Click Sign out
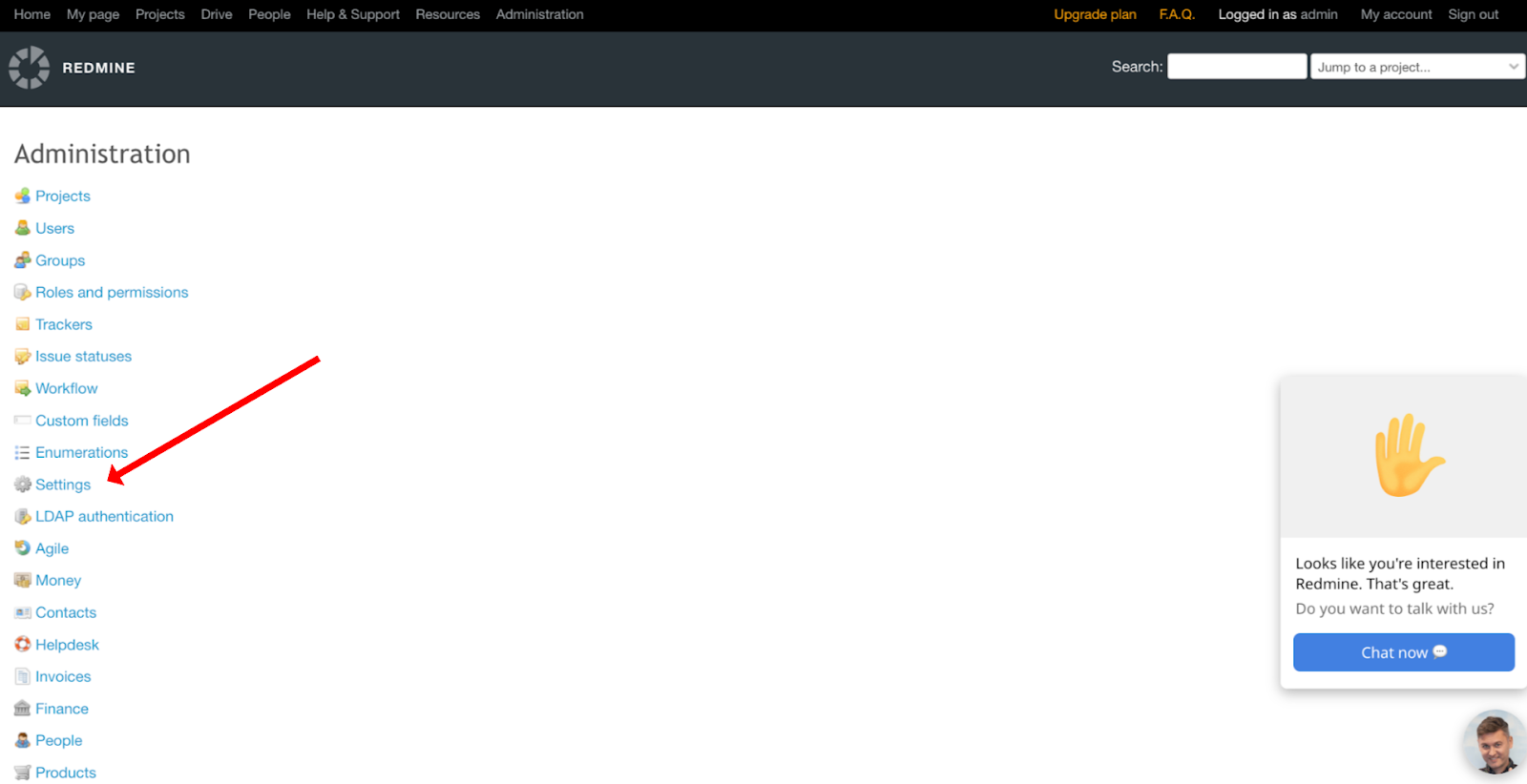This screenshot has height=784, width=1527. coord(1474,14)
